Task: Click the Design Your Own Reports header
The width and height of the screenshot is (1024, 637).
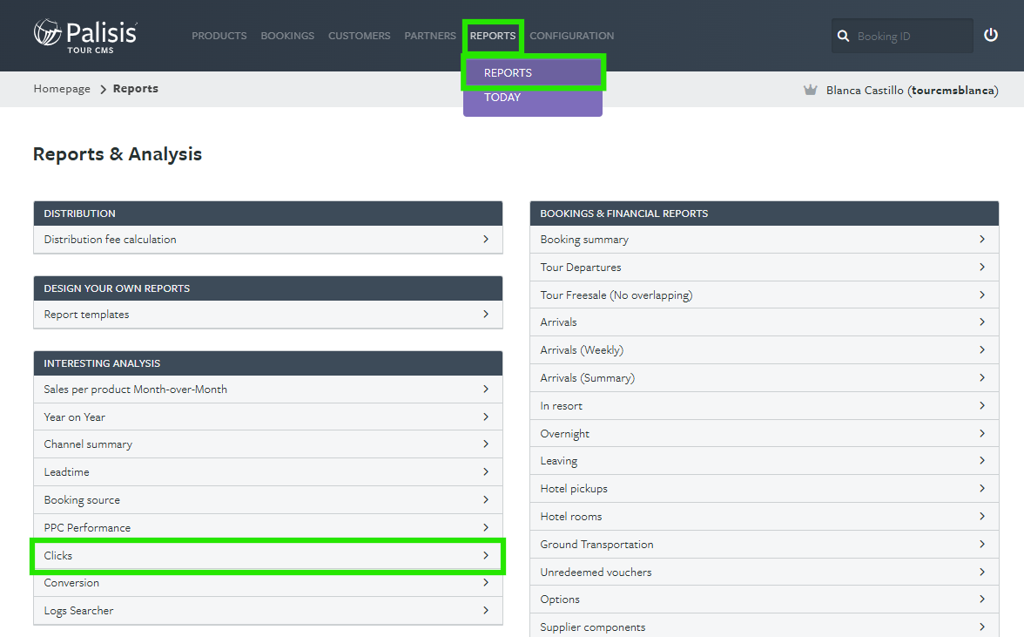Action: point(268,289)
